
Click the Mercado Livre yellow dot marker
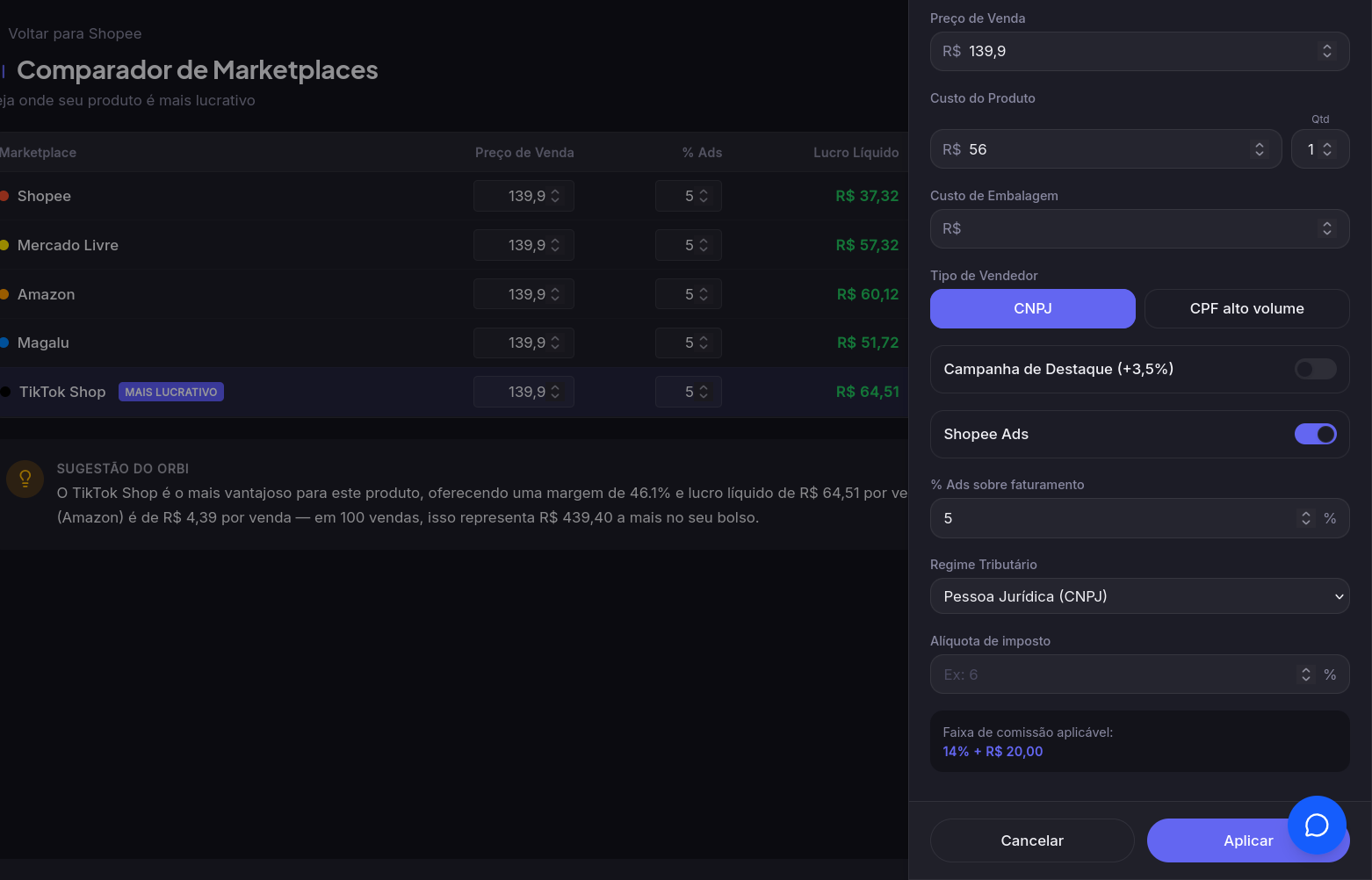[4, 245]
